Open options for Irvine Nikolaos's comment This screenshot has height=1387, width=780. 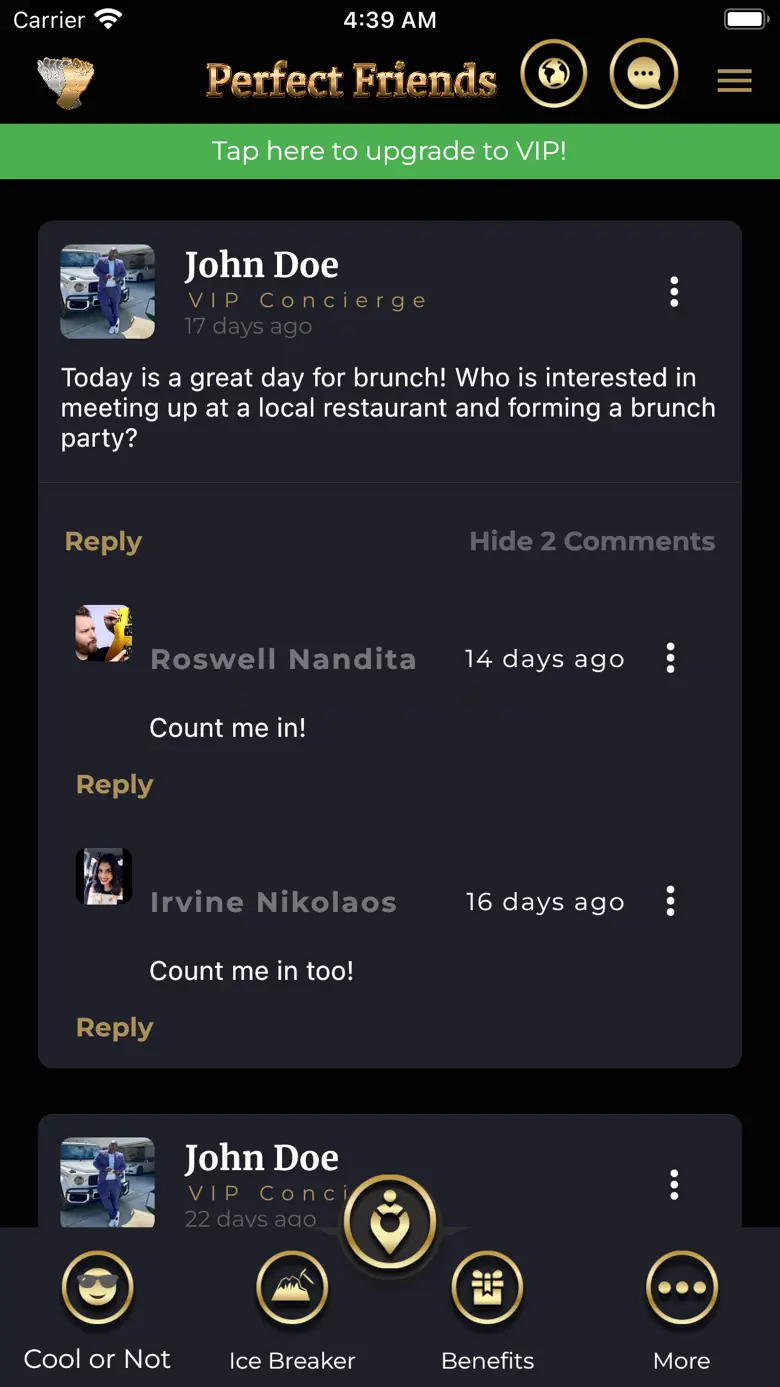click(x=670, y=901)
